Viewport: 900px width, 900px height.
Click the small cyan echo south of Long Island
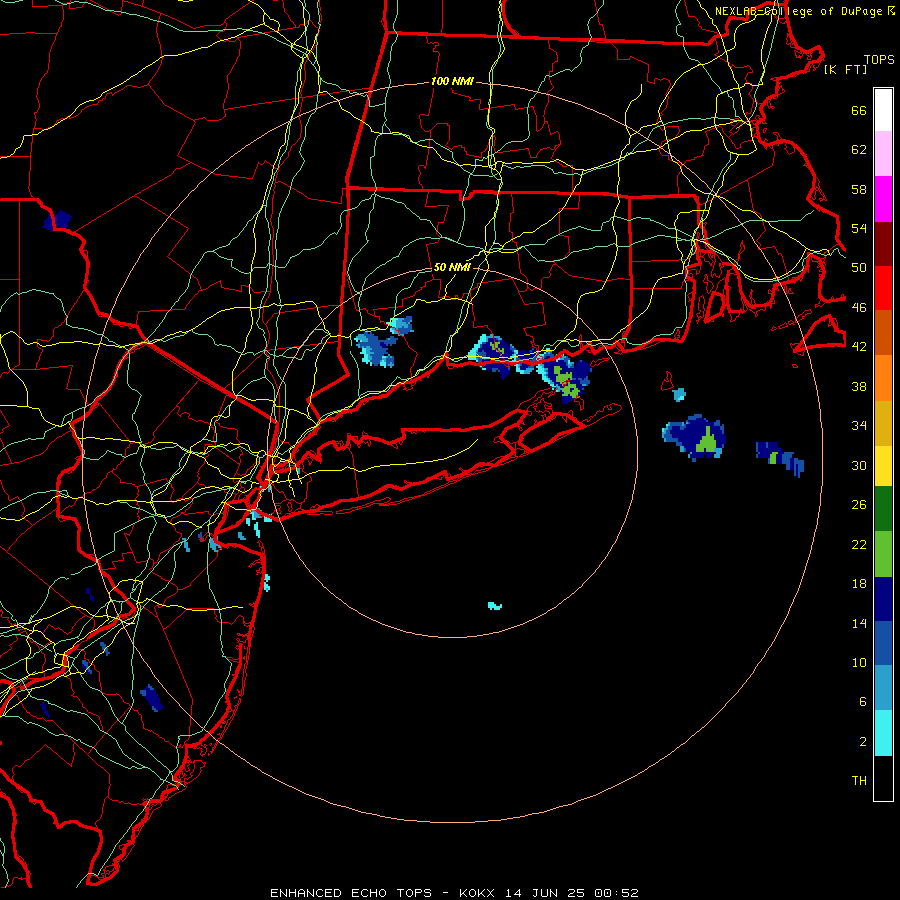tap(495, 606)
